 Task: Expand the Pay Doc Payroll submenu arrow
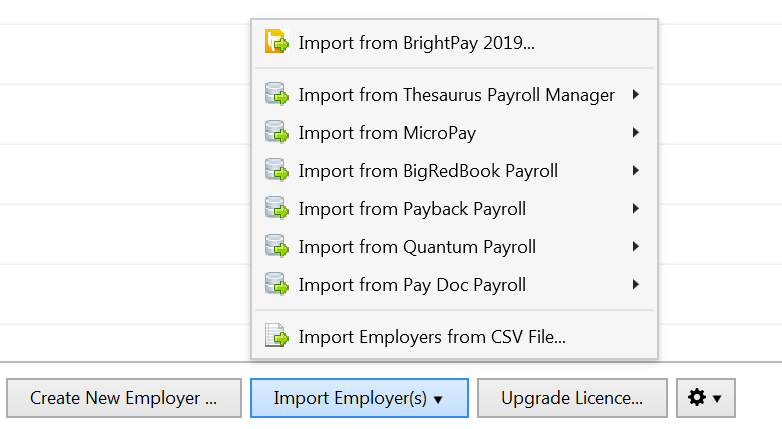[x=635, y=284]
